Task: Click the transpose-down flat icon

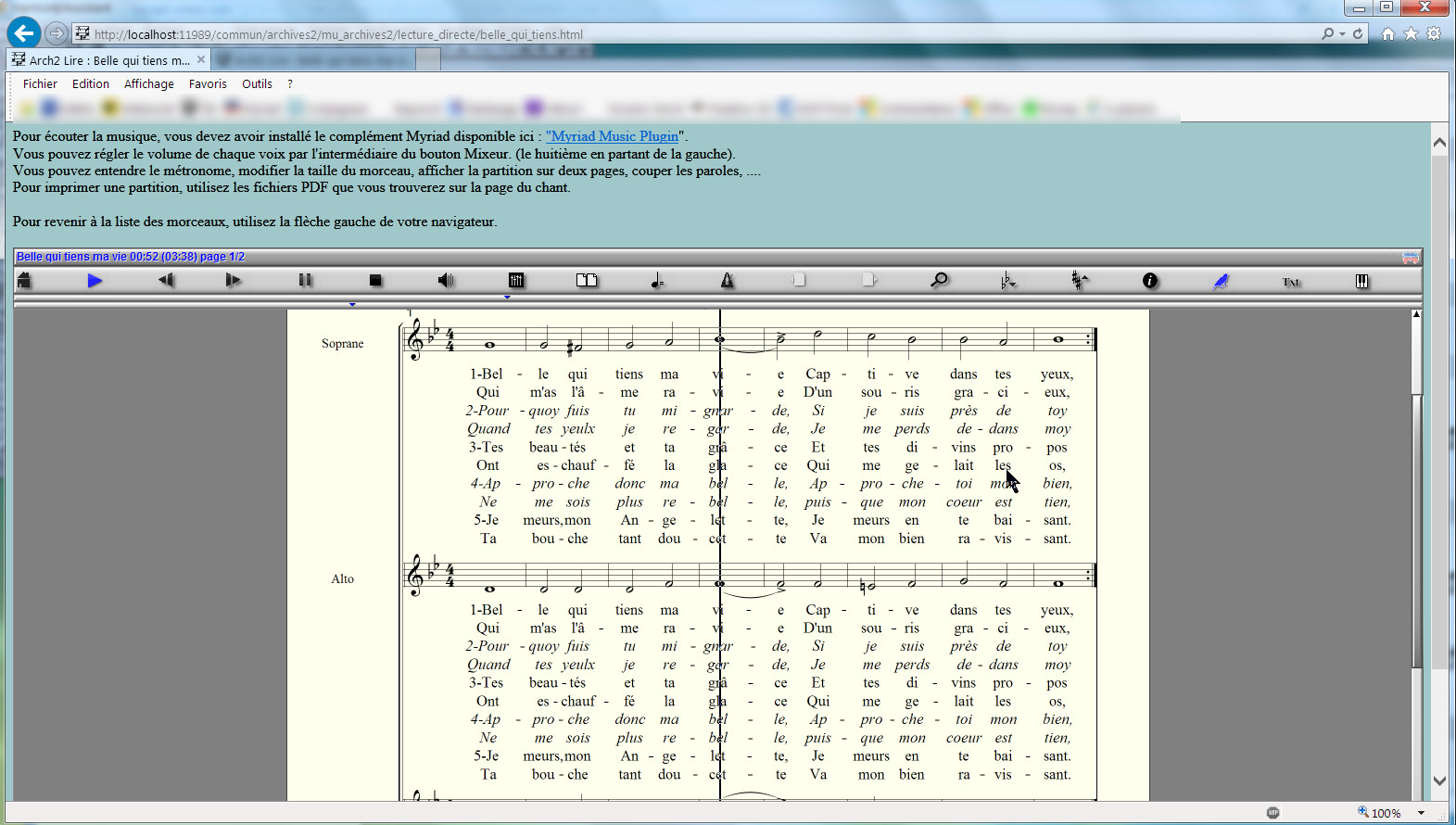Action: [1008, 280]
